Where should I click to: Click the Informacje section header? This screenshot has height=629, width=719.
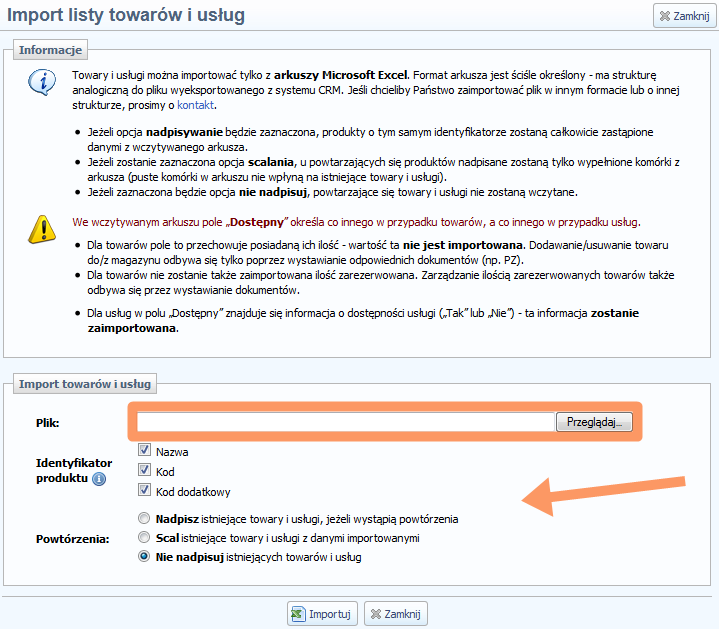tap(50, 49)
